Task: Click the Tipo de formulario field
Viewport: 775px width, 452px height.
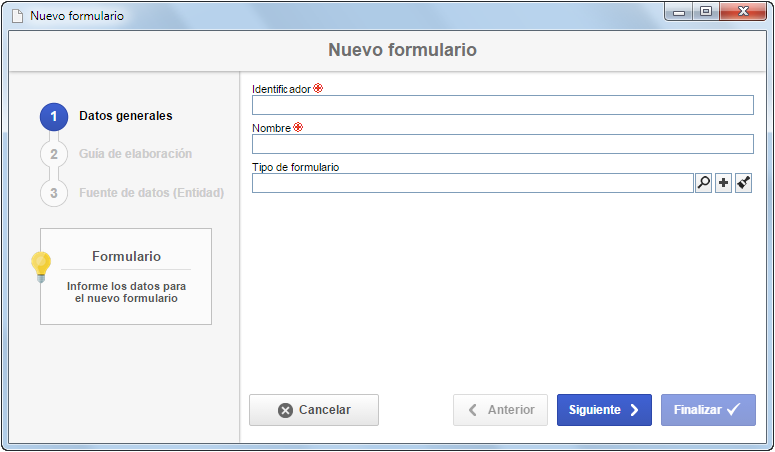Action: coord(473,183)
